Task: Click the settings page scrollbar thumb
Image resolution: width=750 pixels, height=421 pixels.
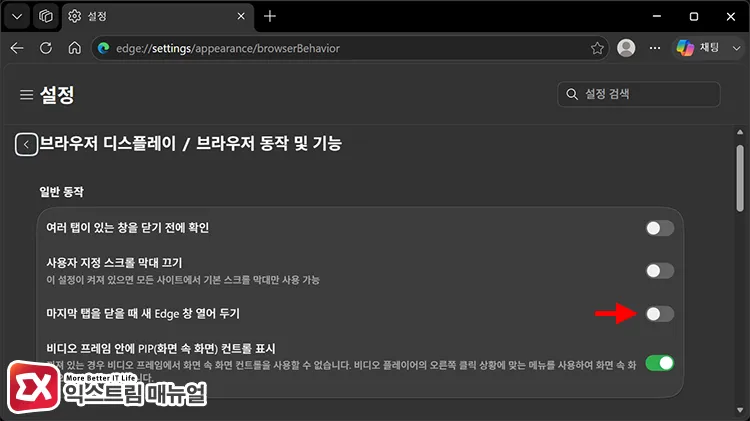Action: tap(740, 178)
